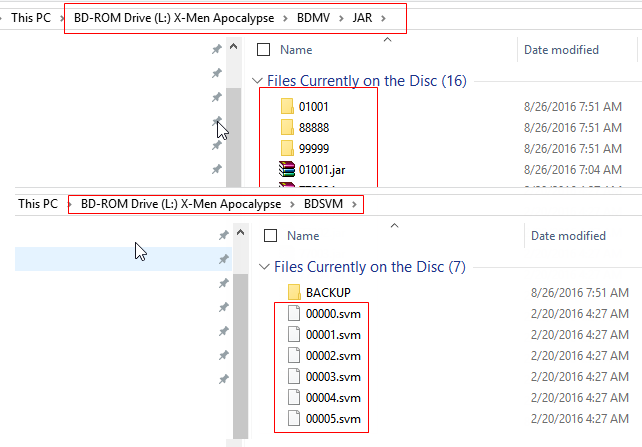
Task: Open the chevron after X-Men Apocalypse in BDSVM window
Action: 292,204
